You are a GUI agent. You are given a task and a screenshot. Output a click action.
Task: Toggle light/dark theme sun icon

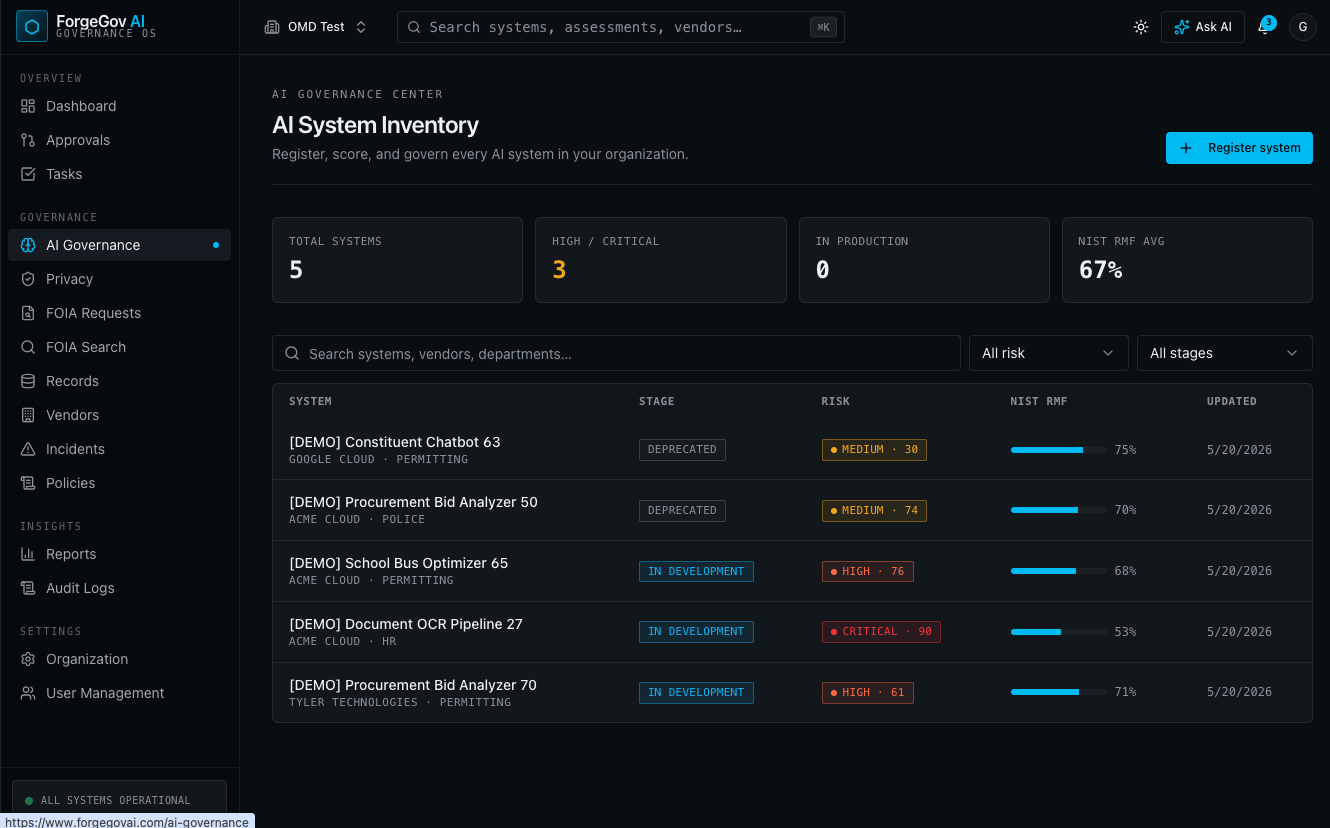[x=1141, y=27]
